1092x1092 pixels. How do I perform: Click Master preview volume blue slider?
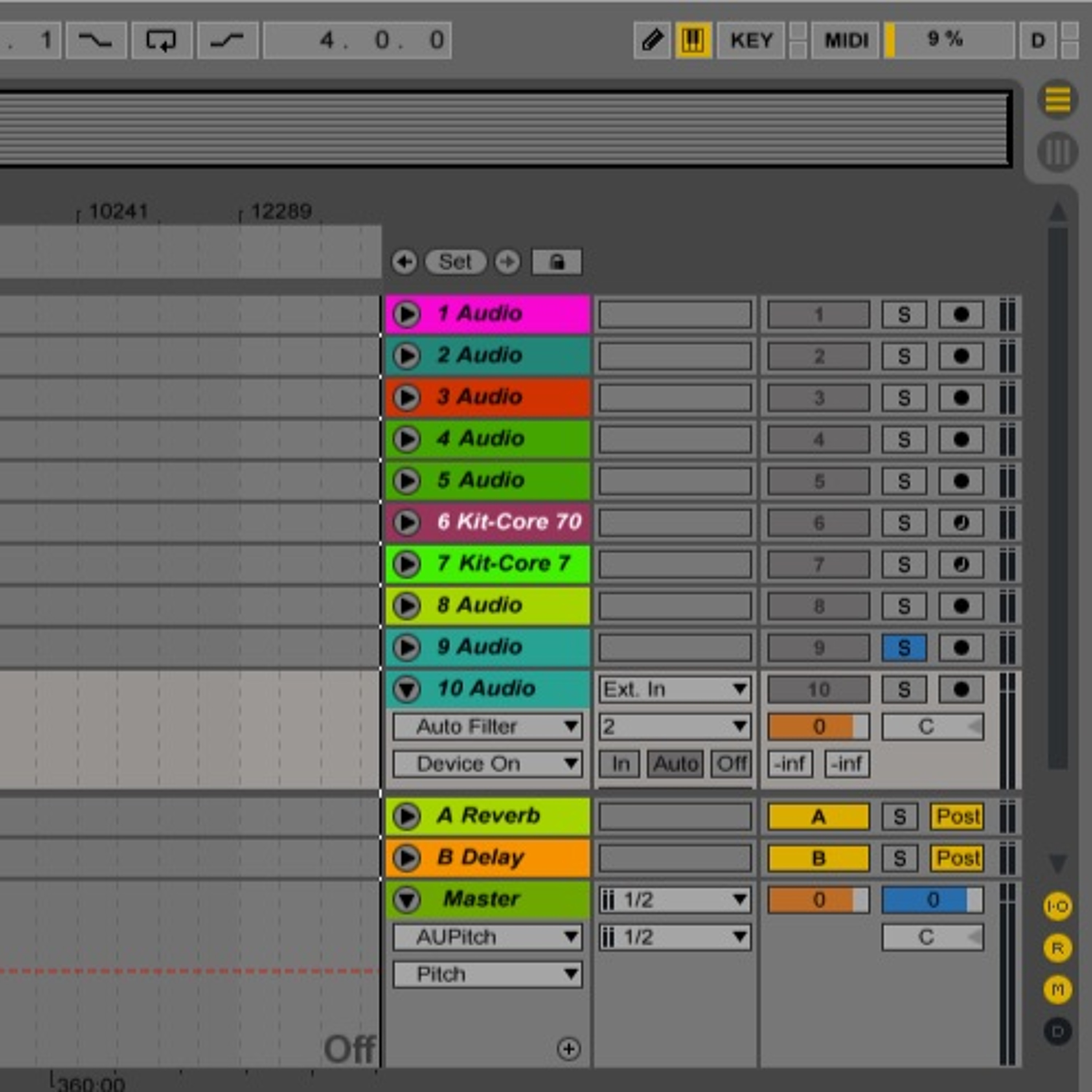click(933, 900)
